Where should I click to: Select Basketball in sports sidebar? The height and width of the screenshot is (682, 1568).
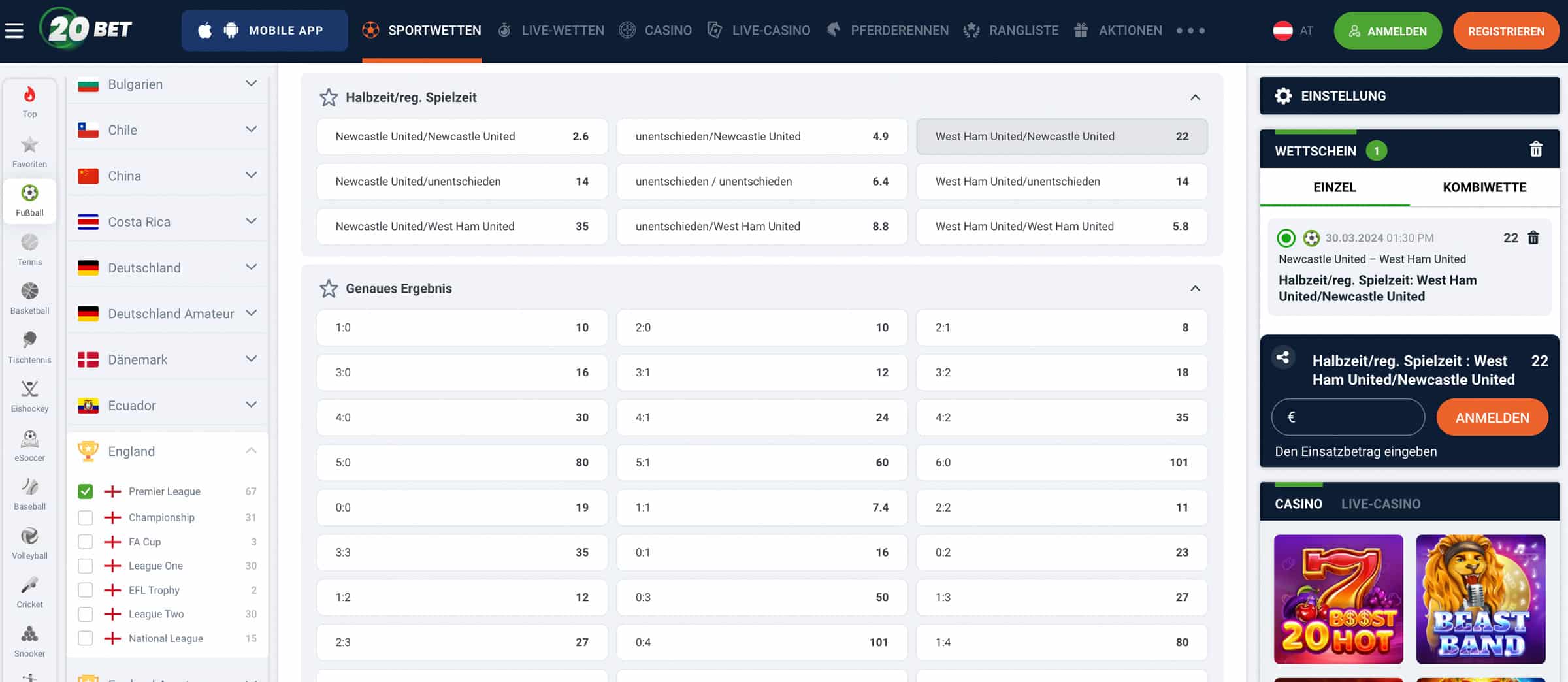point(29,299)
